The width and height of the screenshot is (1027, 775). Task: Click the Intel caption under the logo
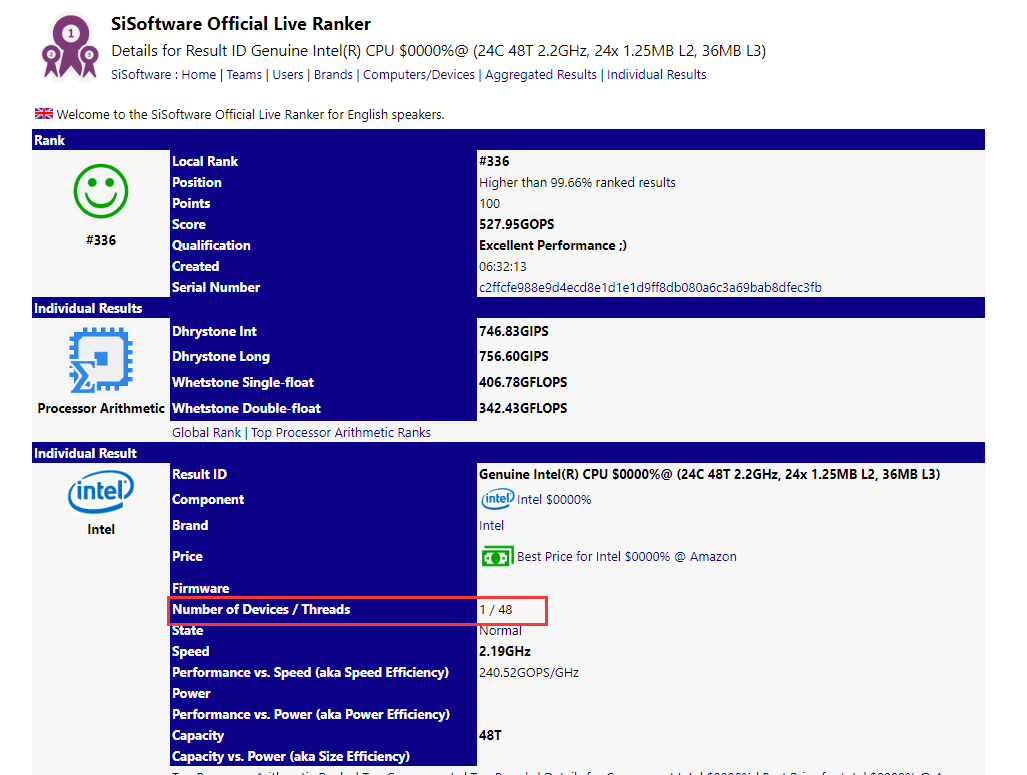click(x=101, y=529)
